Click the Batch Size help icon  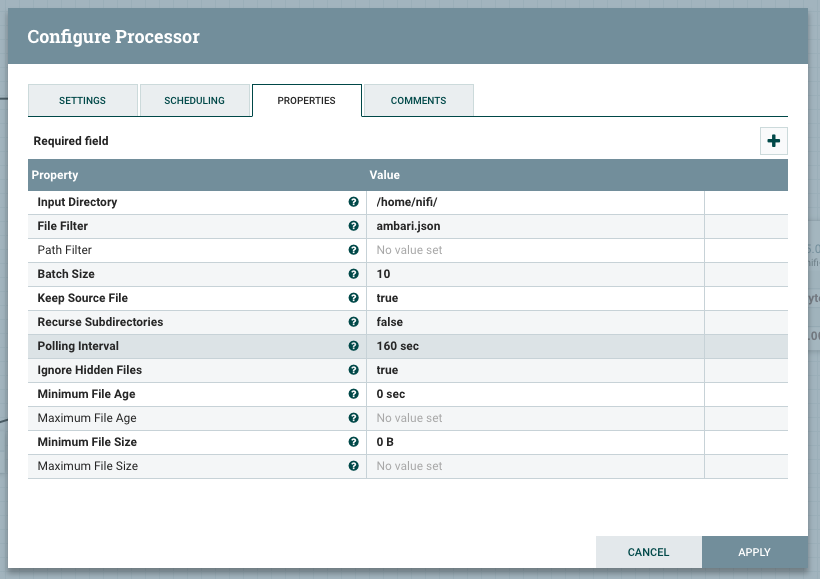pos(353,274)
